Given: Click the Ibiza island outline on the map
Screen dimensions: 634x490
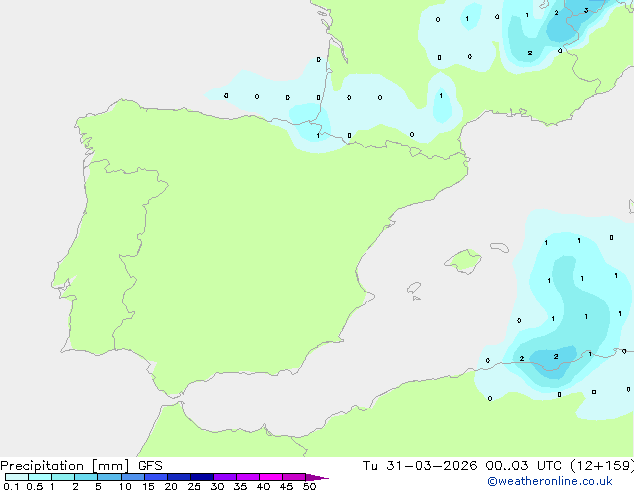Looking at the screenshot, I should tap(414, 288).
